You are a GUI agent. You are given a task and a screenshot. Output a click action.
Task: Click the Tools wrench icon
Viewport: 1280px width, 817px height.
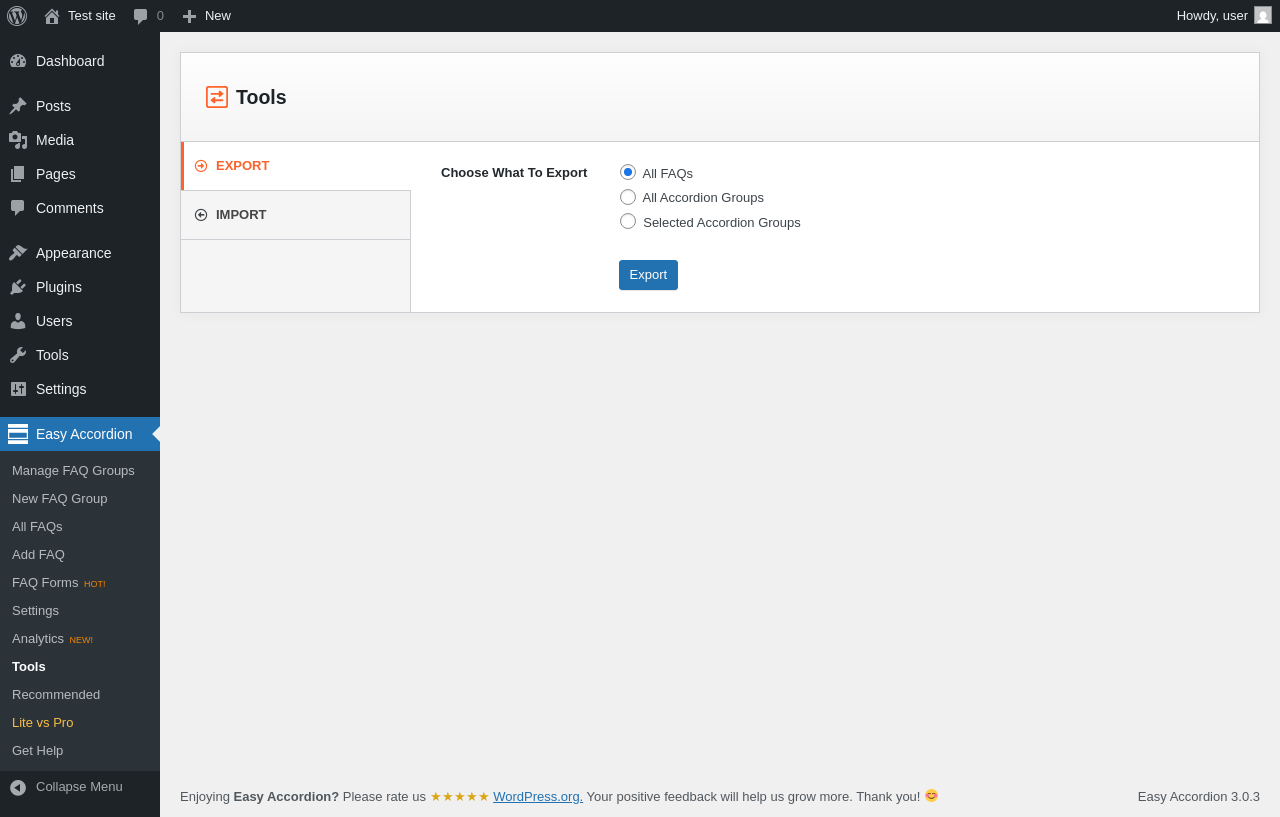(x=18, y=355)
